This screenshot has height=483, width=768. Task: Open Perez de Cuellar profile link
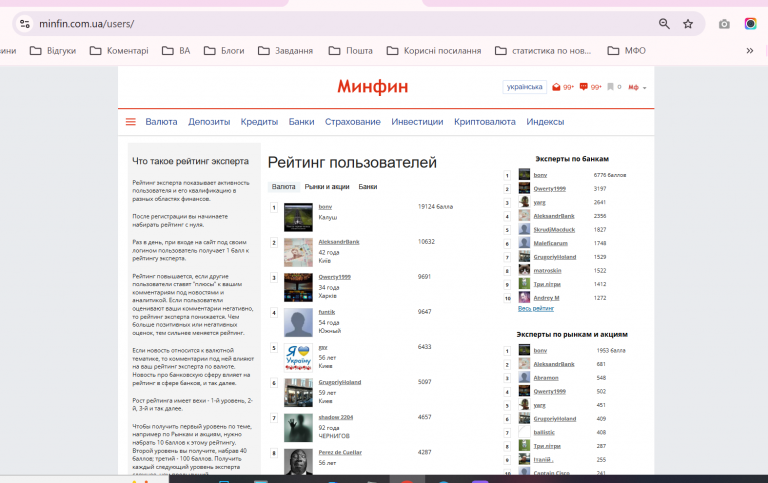click(340, 453)
